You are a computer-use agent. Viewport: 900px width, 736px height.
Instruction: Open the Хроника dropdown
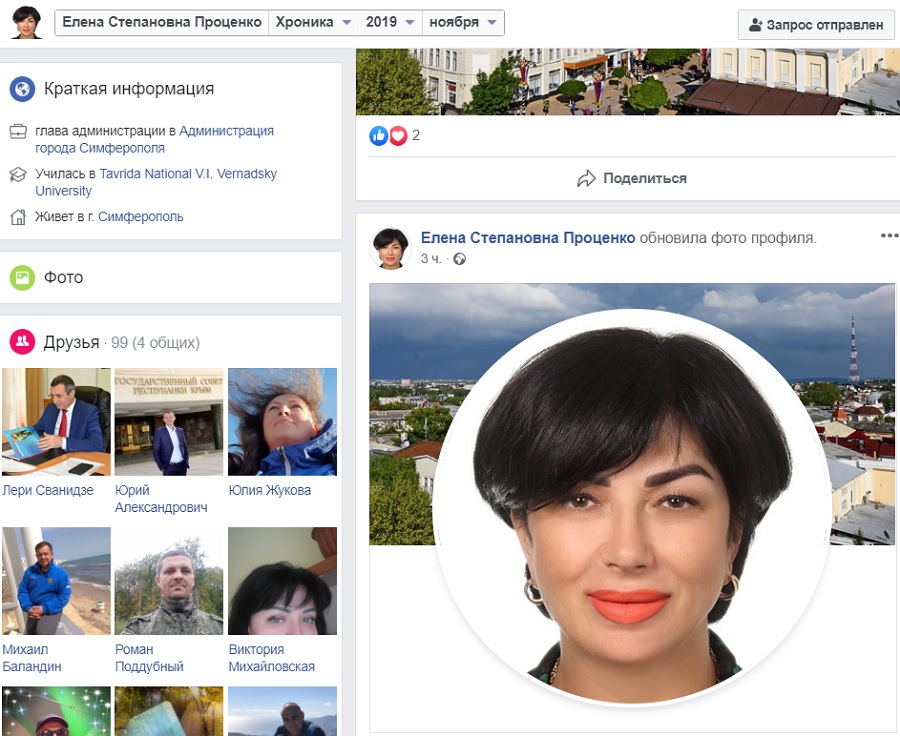click(x=313, y=22)
